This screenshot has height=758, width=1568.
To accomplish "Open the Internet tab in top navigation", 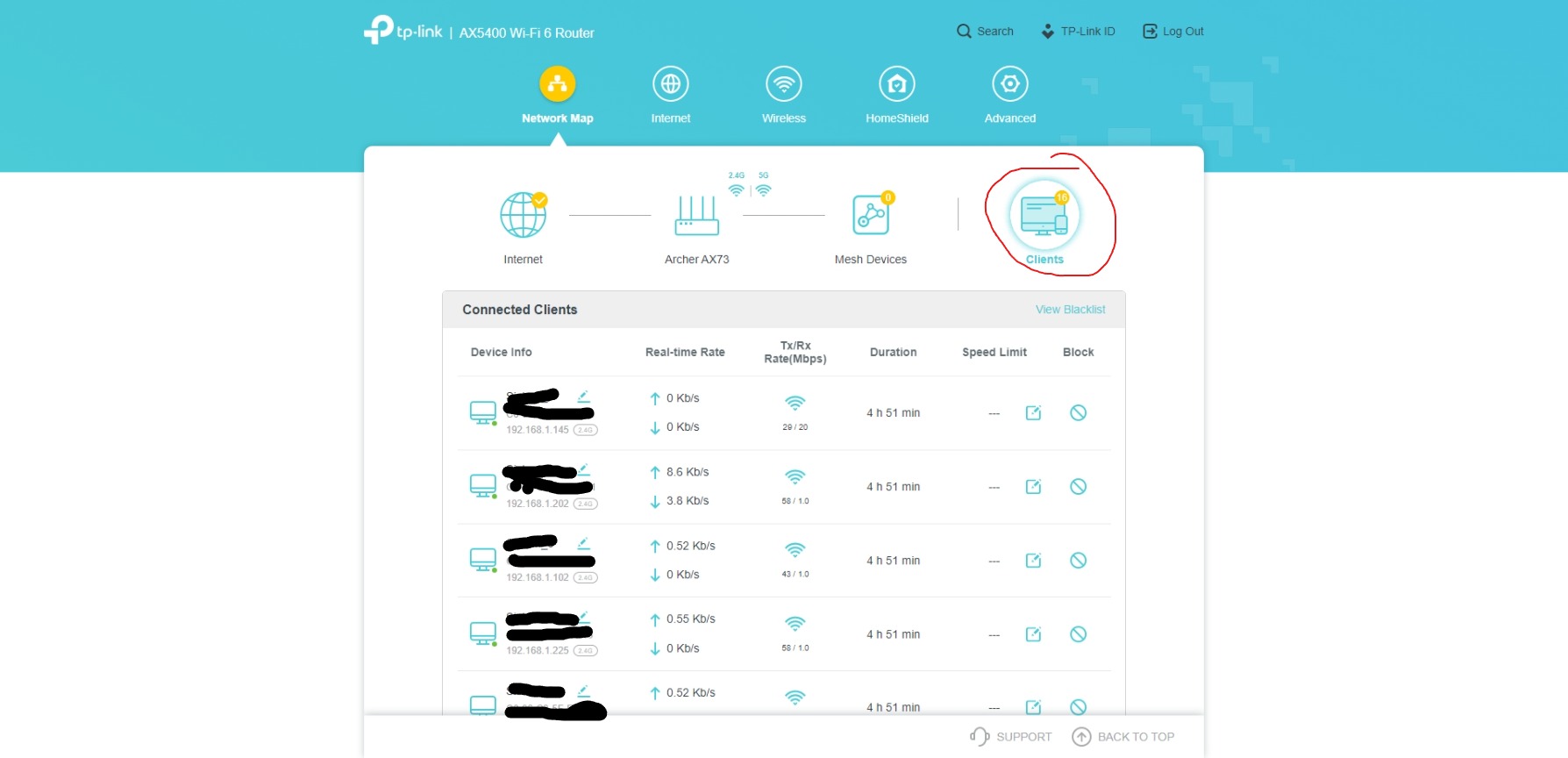I will click(x=671, y=96).
